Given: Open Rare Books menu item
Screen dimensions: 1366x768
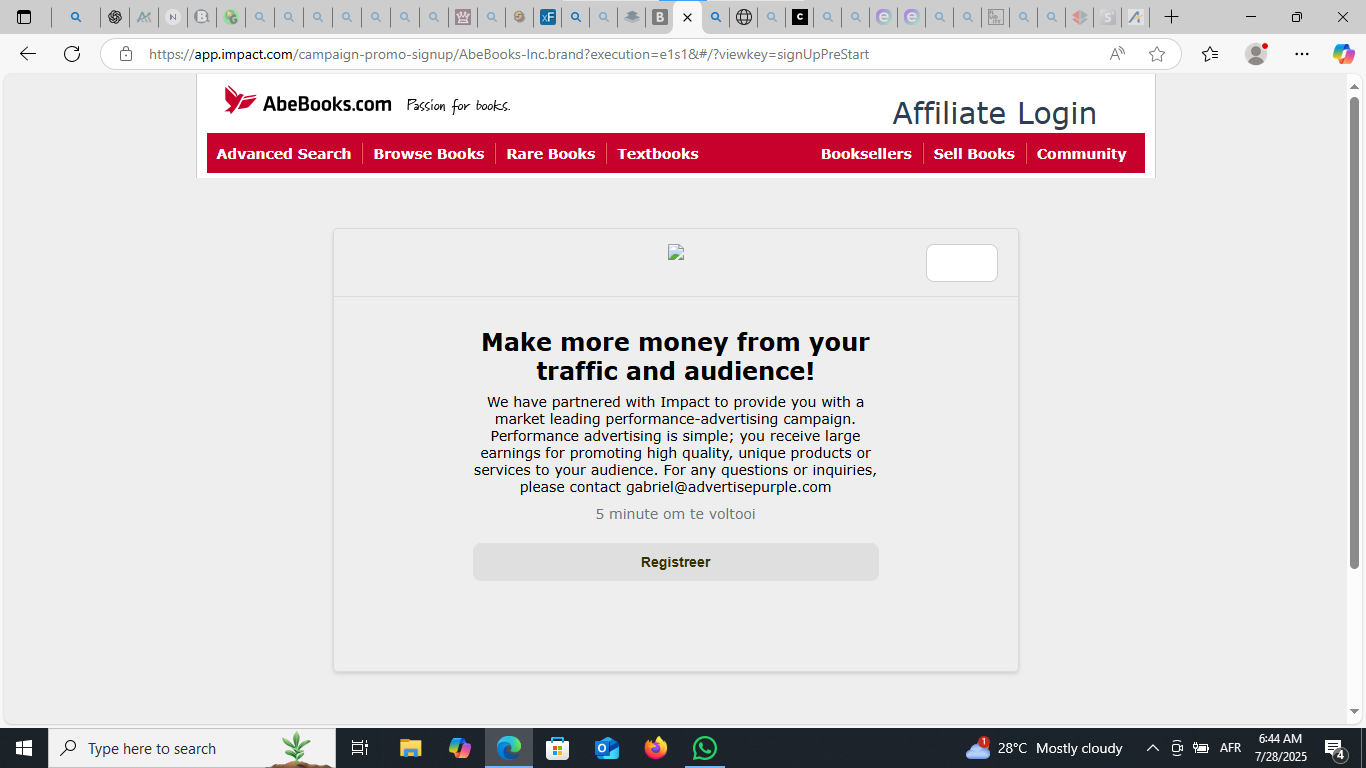Looking at the screenshot, I should point(551,154).
